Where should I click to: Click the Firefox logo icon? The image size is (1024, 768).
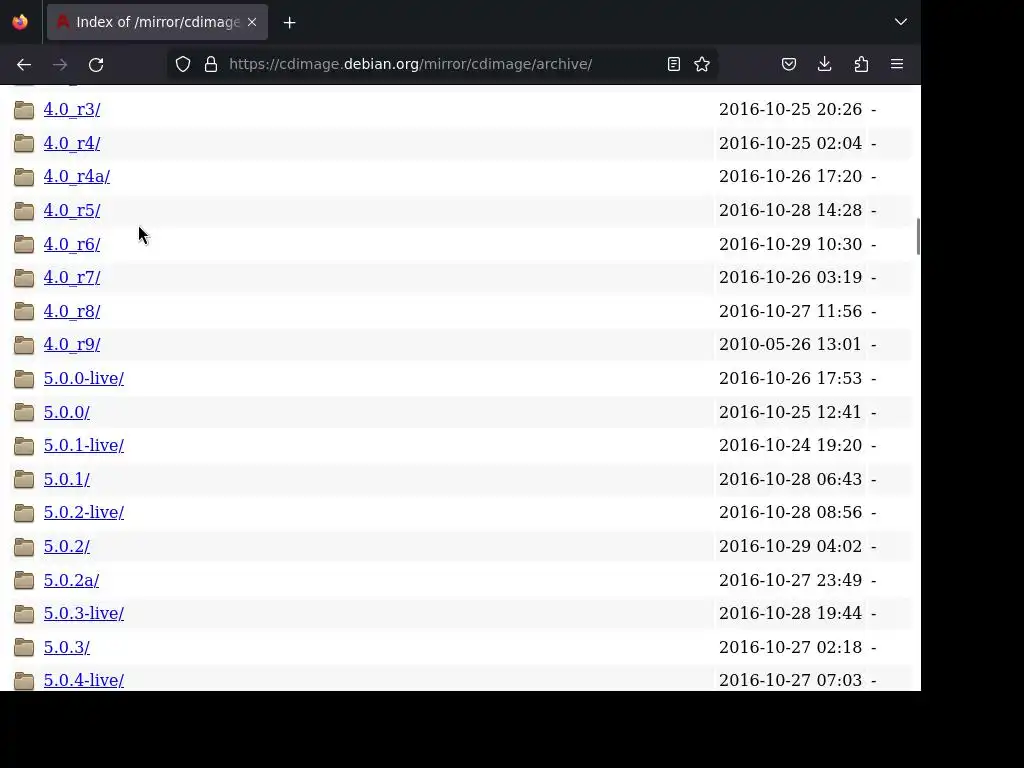coord(20,22)
